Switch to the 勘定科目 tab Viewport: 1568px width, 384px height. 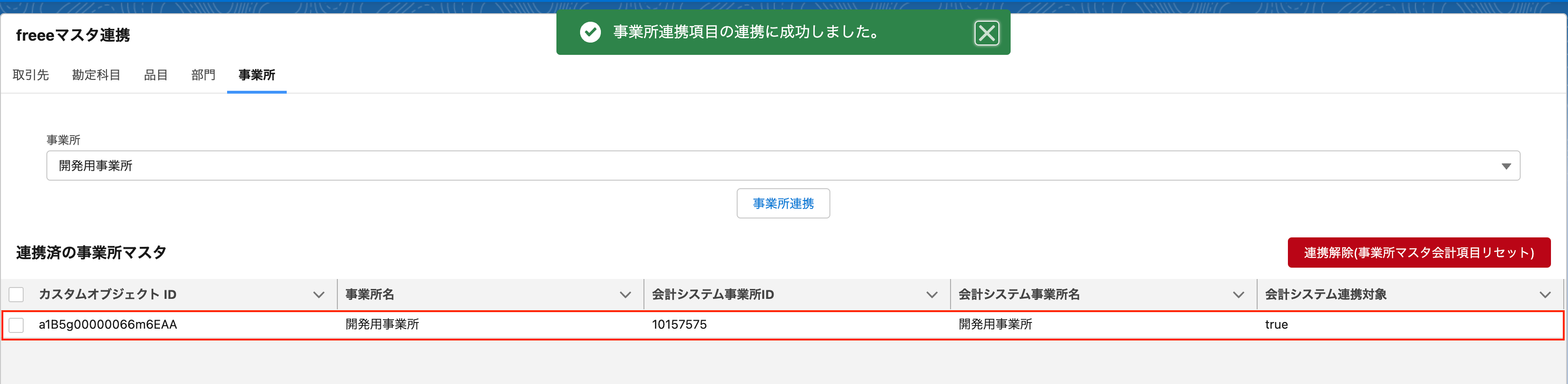click(x=96, y=75)
